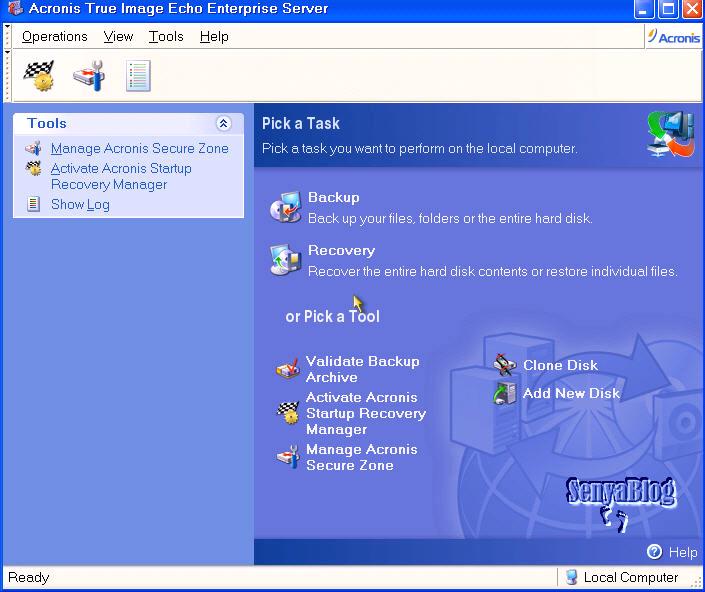This screenshot has width=705, height=592.
Task: Click the Recovery task icon
Action: pos(286,260)
